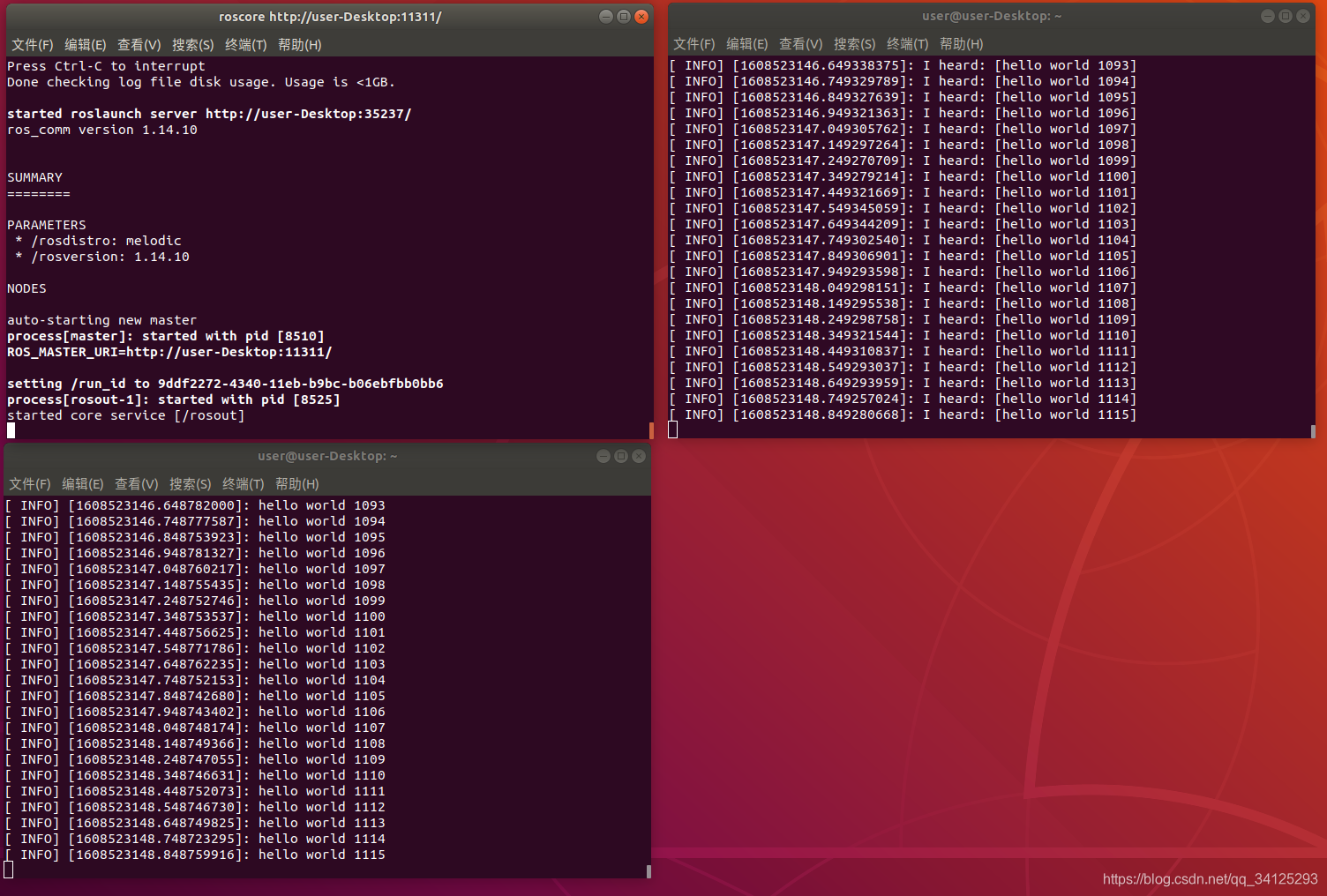Open 查看(V) menu in roscore terminal
Image resolution: width=1327 pixels, height=896 pixels.
click(139, 45)
